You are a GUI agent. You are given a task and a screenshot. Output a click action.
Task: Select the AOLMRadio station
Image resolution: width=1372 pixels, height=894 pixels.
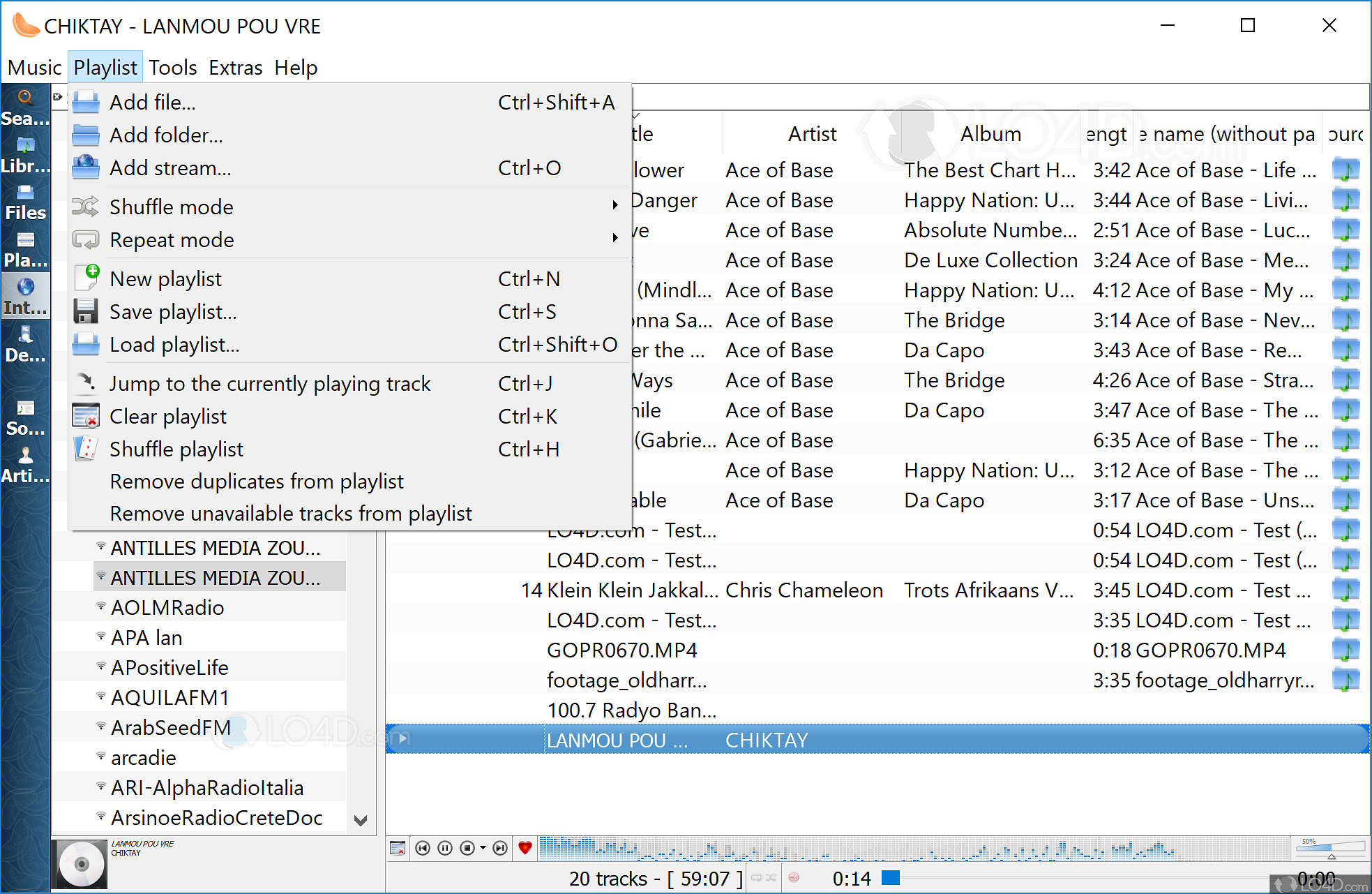pos(167,607)
